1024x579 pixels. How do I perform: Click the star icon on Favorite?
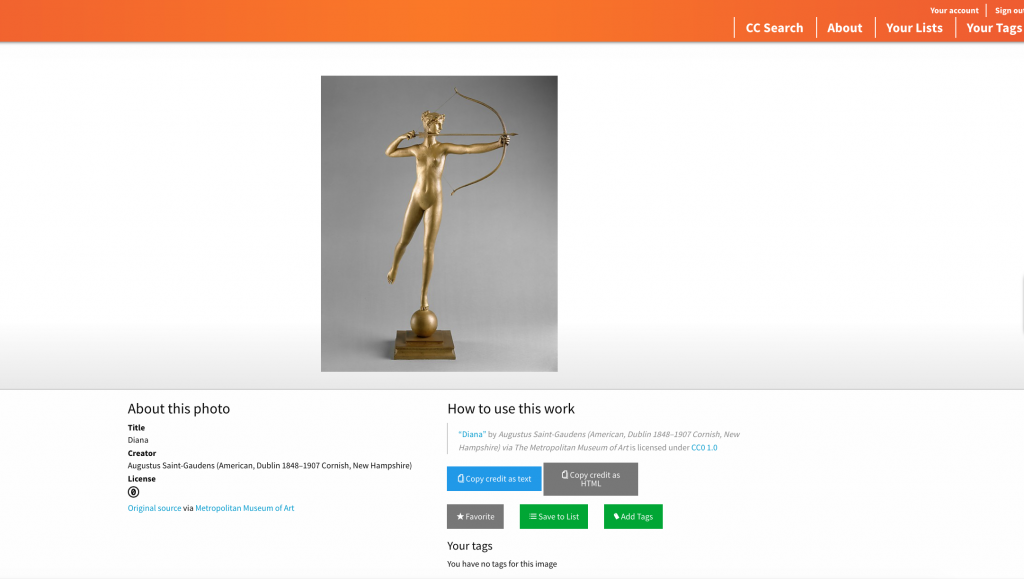(x=460, y=516)
